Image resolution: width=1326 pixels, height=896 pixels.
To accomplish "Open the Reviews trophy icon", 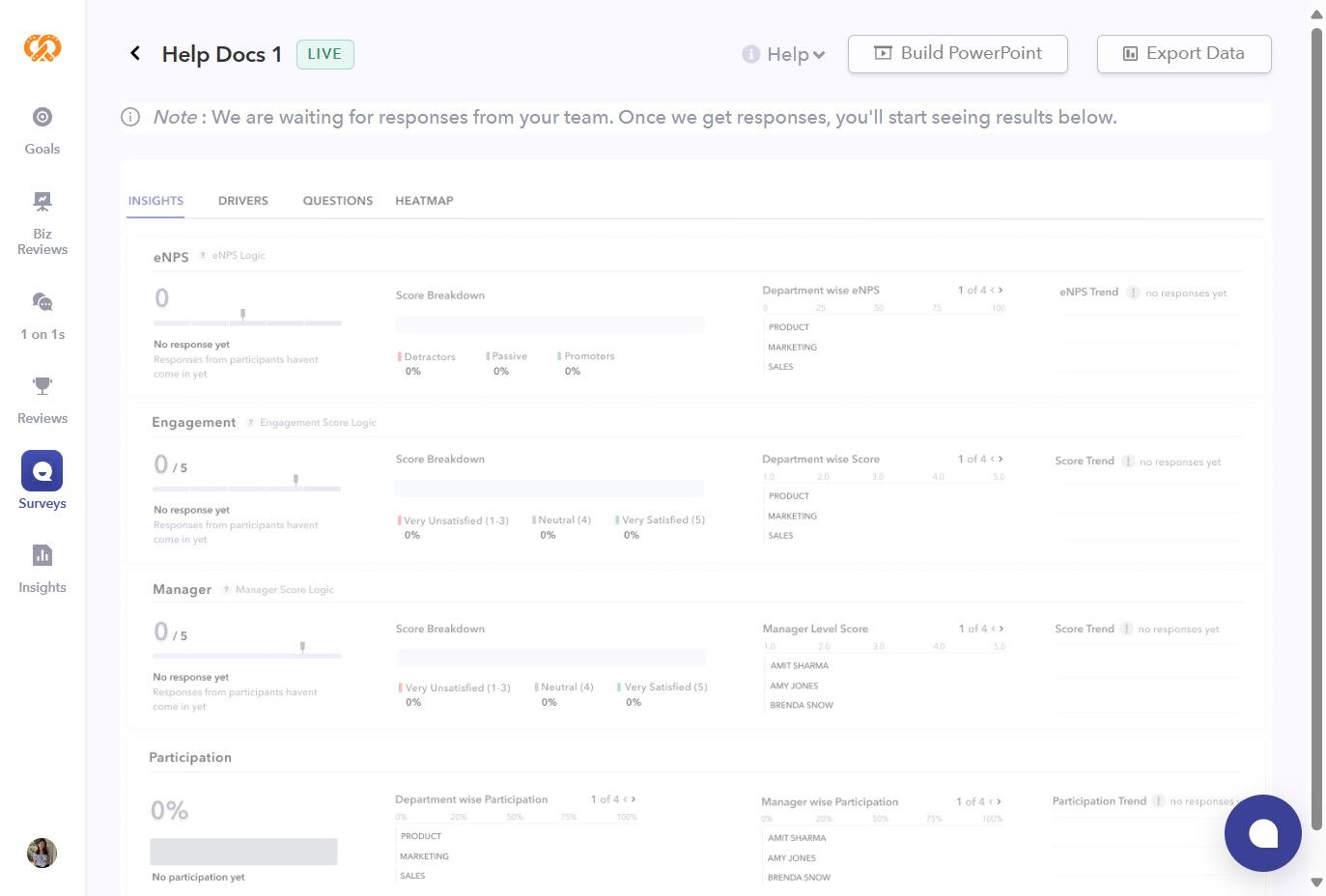I will [42, 386].
